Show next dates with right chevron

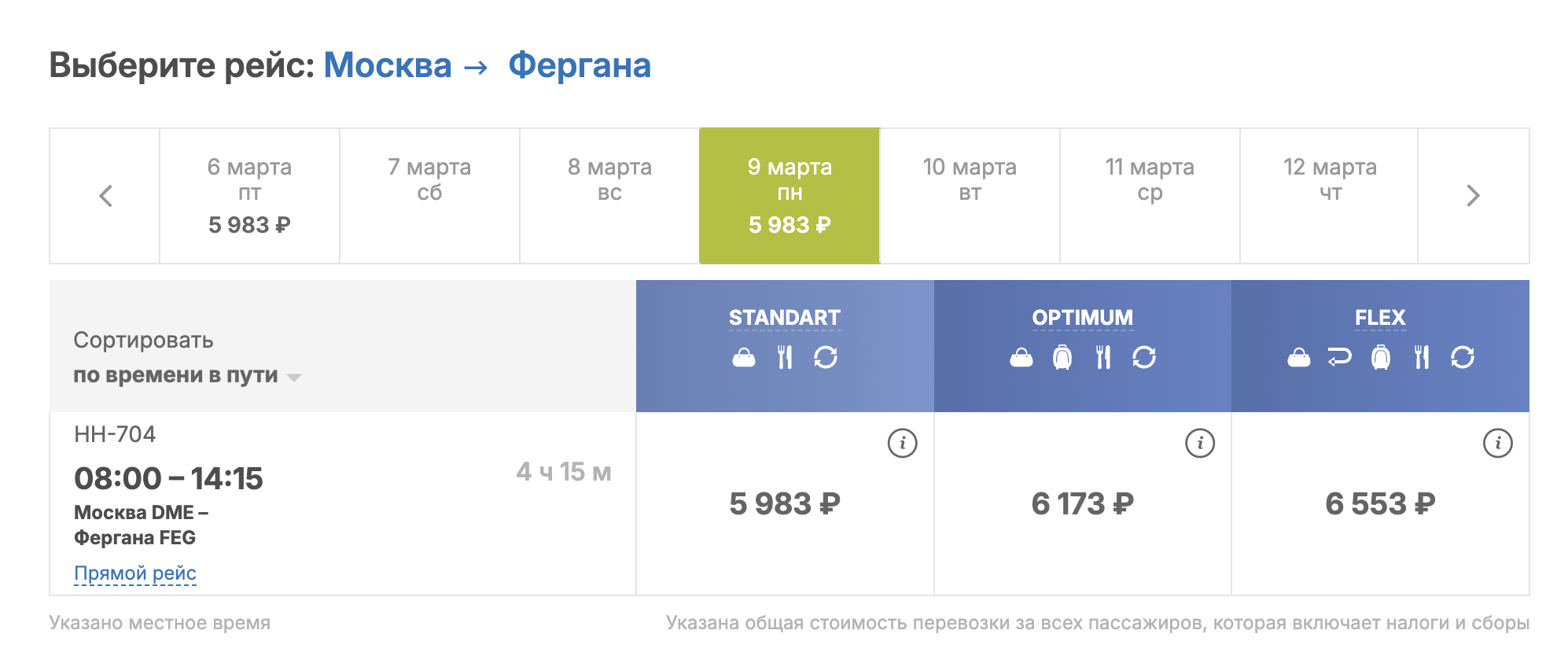[x=1473, y=196]
